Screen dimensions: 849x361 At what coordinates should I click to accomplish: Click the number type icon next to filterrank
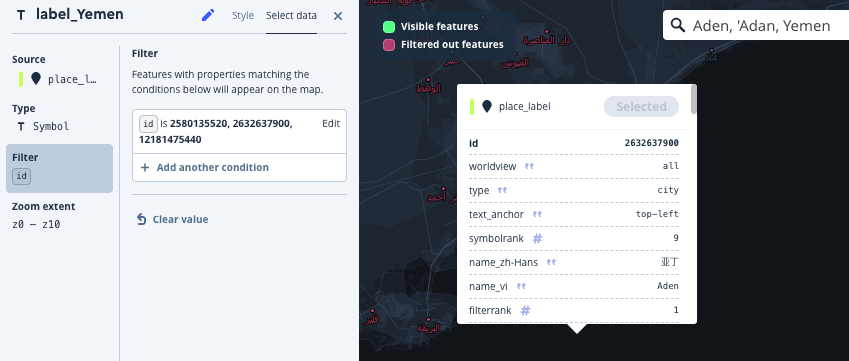(x=525, y=311)
